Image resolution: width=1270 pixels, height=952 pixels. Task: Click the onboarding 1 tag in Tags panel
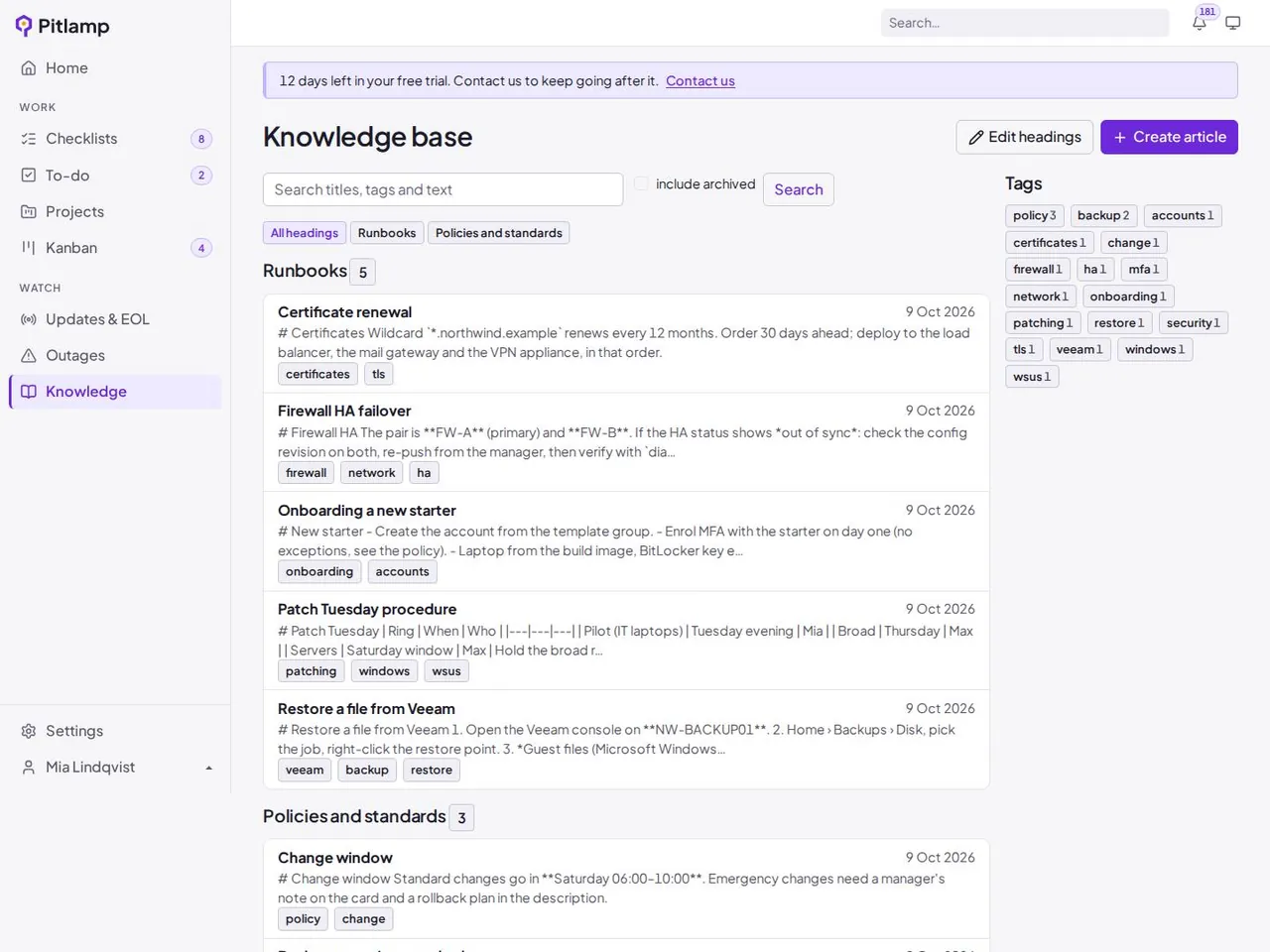[x=1128, y=297]
